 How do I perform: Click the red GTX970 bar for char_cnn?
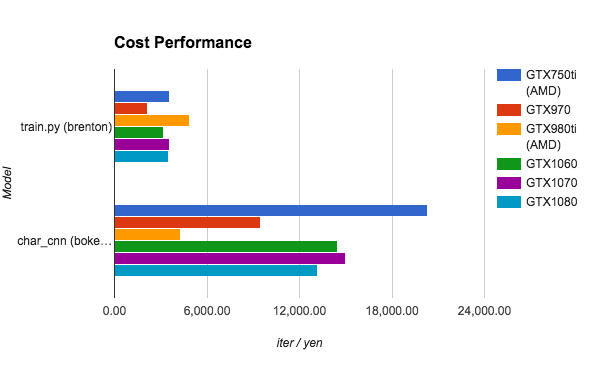187,223
